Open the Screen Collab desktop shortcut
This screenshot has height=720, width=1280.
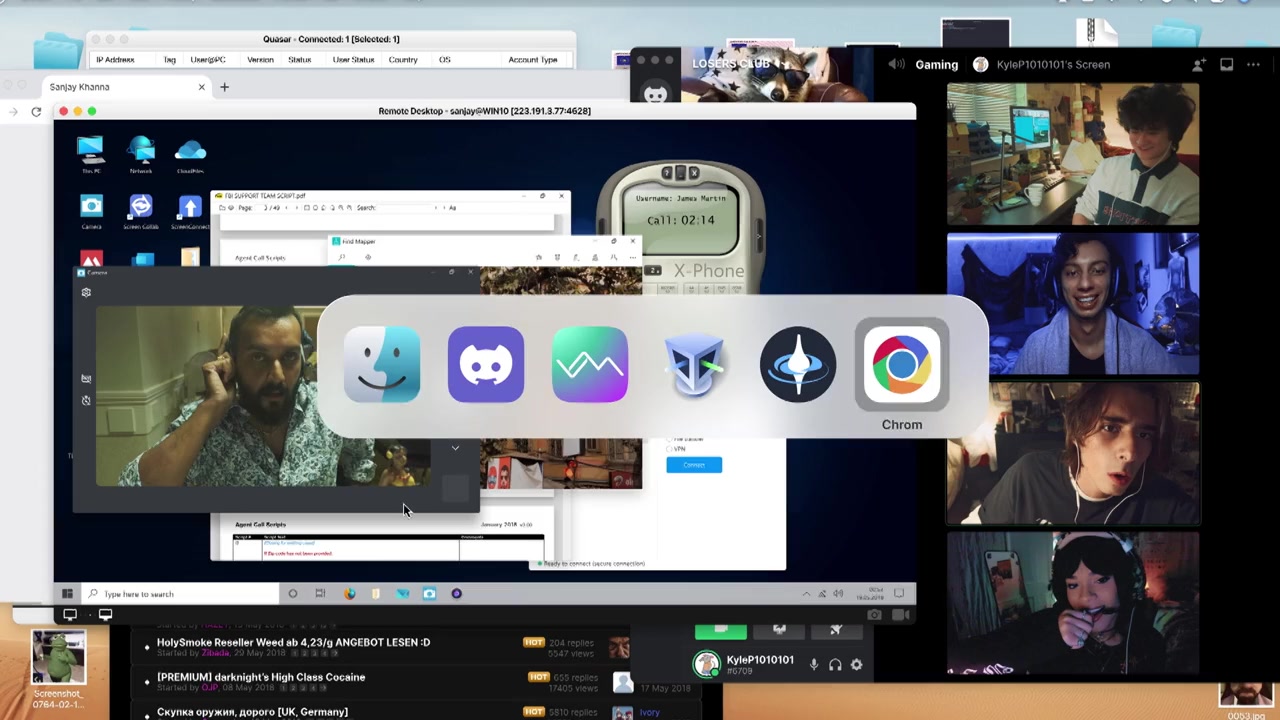pyautogui.click(x=141, y=211)
